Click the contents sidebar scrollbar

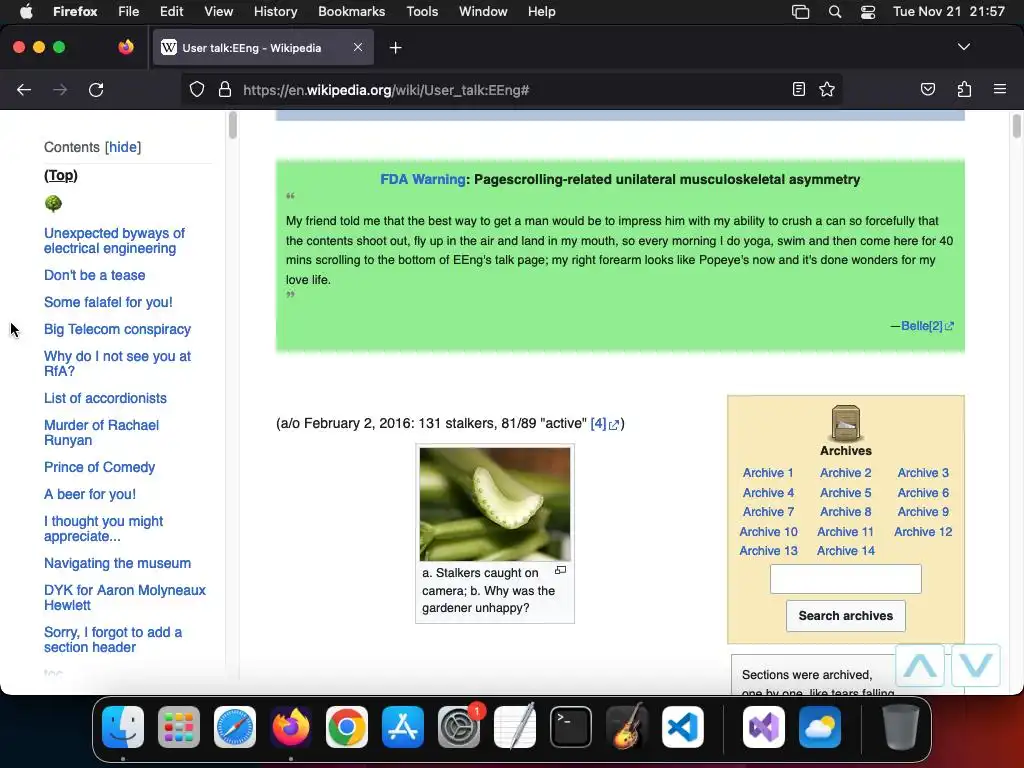pos(232,125)
